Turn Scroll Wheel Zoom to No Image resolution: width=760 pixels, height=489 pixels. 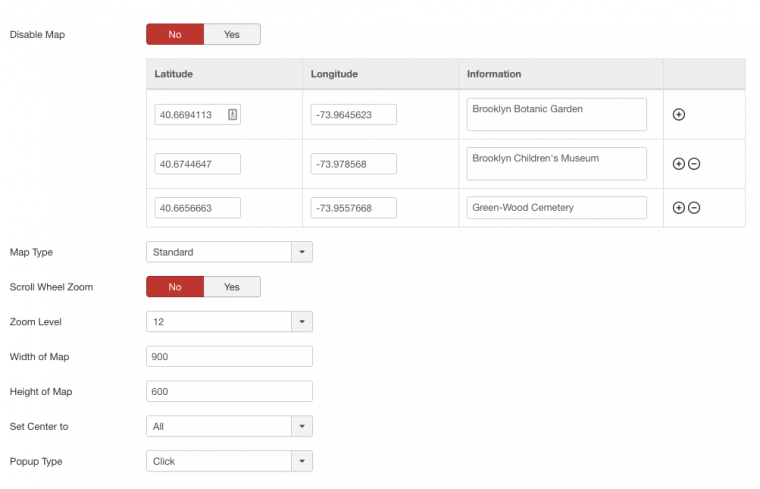coord(175,287)
